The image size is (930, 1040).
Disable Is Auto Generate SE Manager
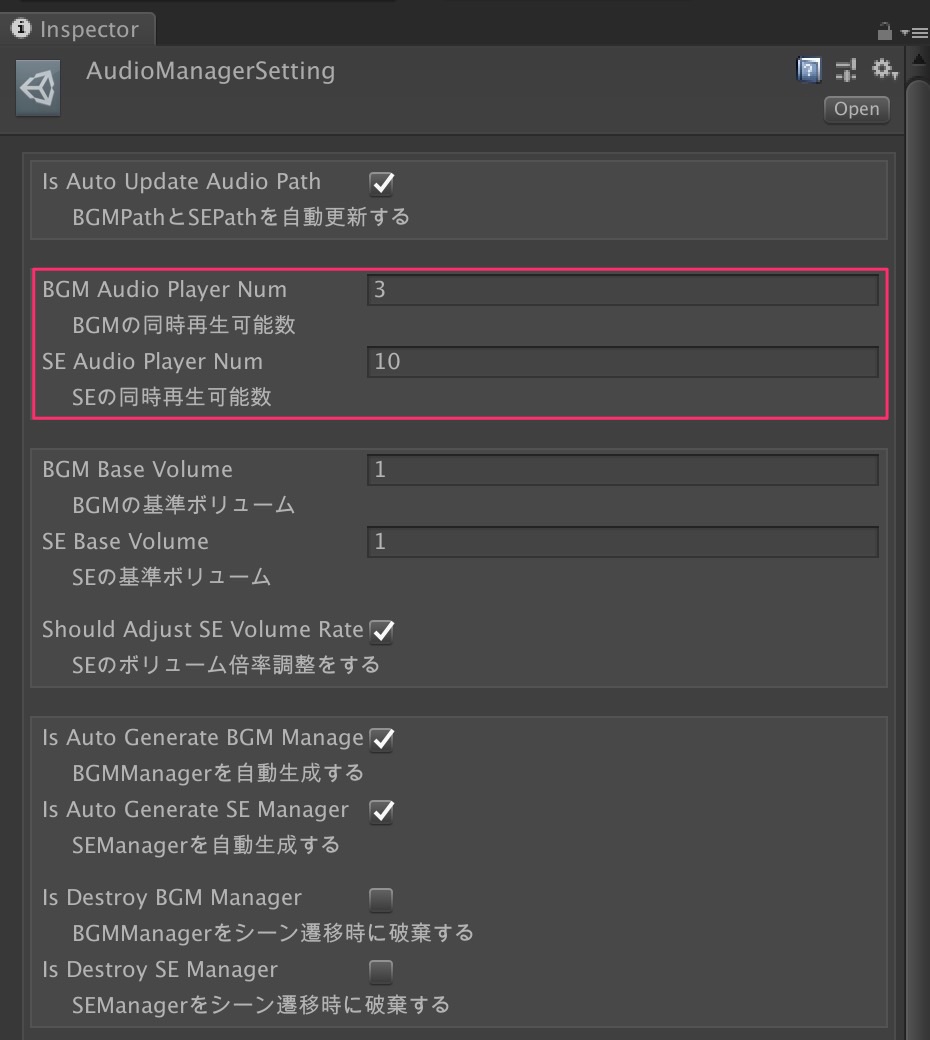381,811
